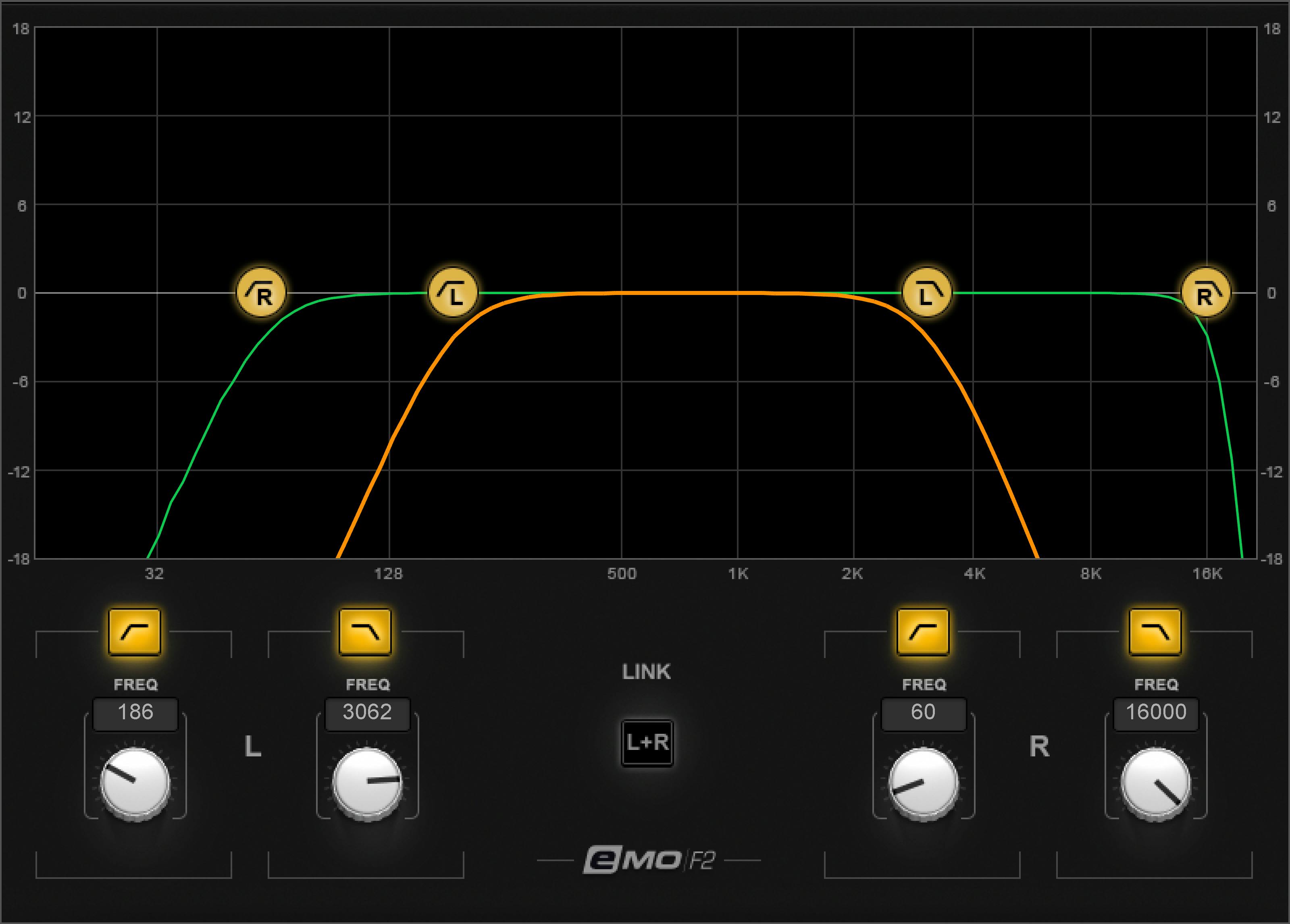This screenshot has width=1290, height=924.
Task: Click the 60 frequency value field
Action: point(923,712)
